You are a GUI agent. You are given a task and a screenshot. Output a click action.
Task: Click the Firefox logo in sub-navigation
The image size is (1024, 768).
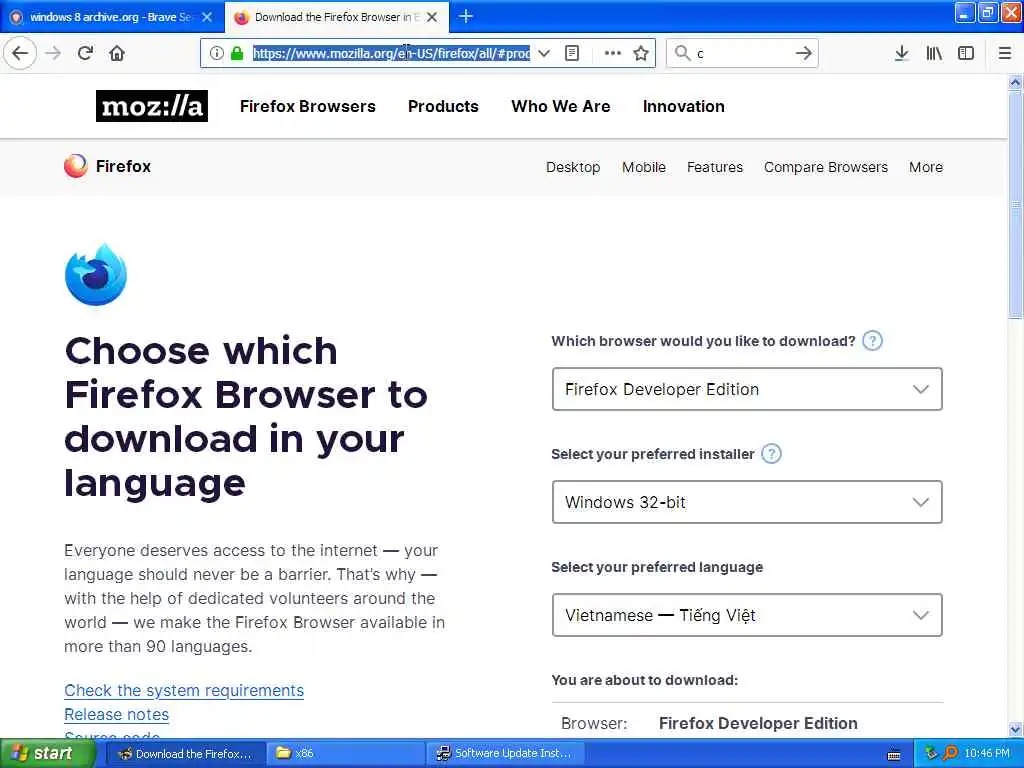click(x=107, y=166)
